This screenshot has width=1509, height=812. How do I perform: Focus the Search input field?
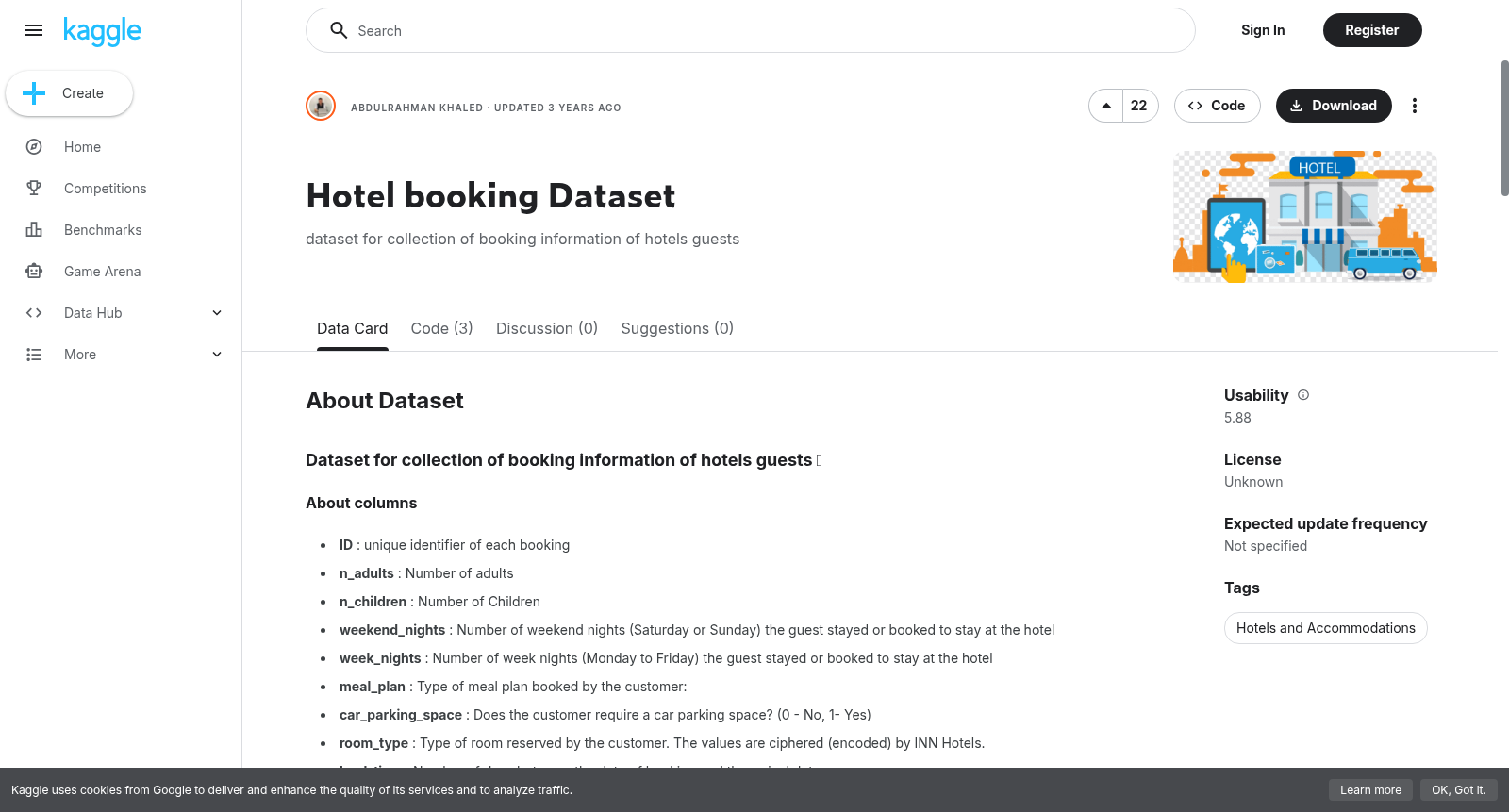[750, 30]
